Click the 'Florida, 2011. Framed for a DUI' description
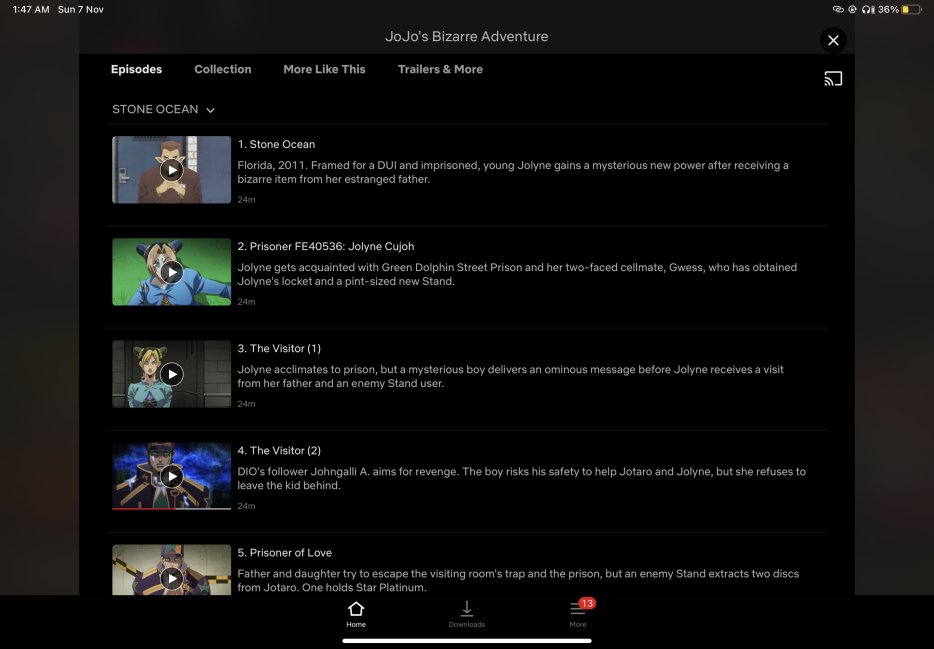 tap(513, 172)
